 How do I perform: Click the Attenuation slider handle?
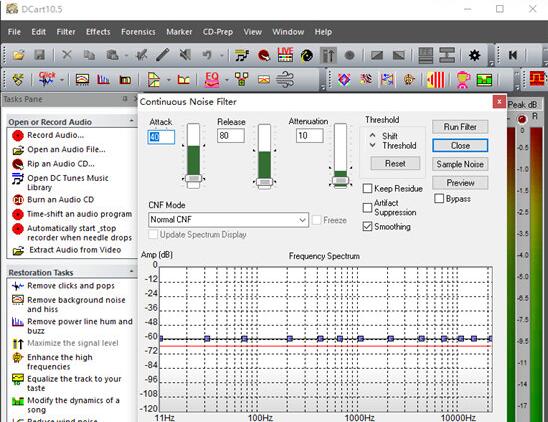click(340, 181)
